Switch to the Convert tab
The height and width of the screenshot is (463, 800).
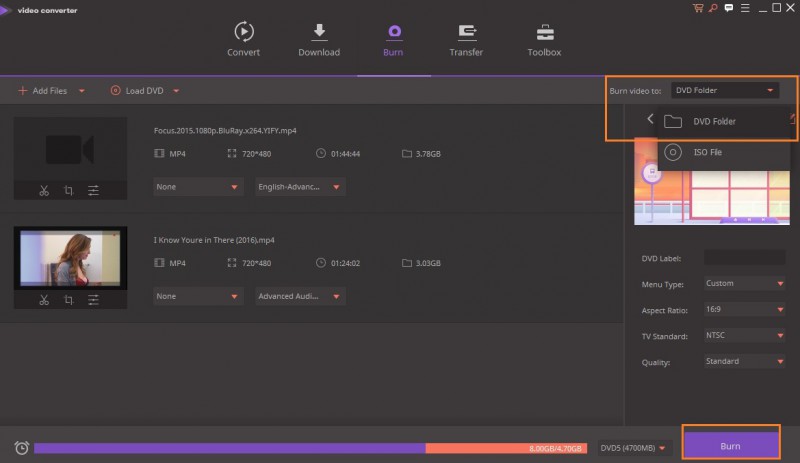(243, 40)
